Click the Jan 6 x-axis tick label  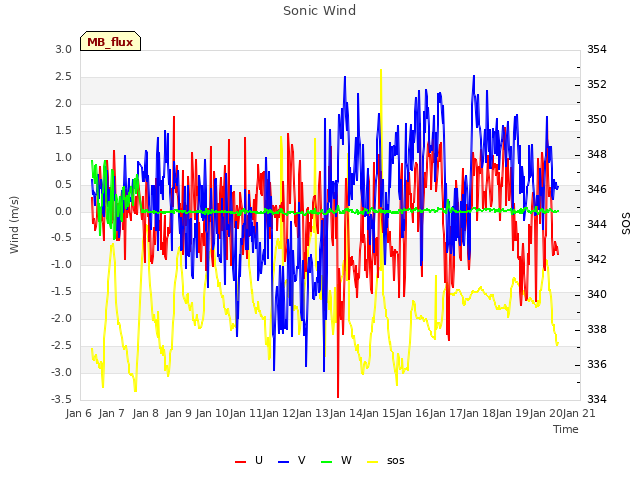[79, 413]
